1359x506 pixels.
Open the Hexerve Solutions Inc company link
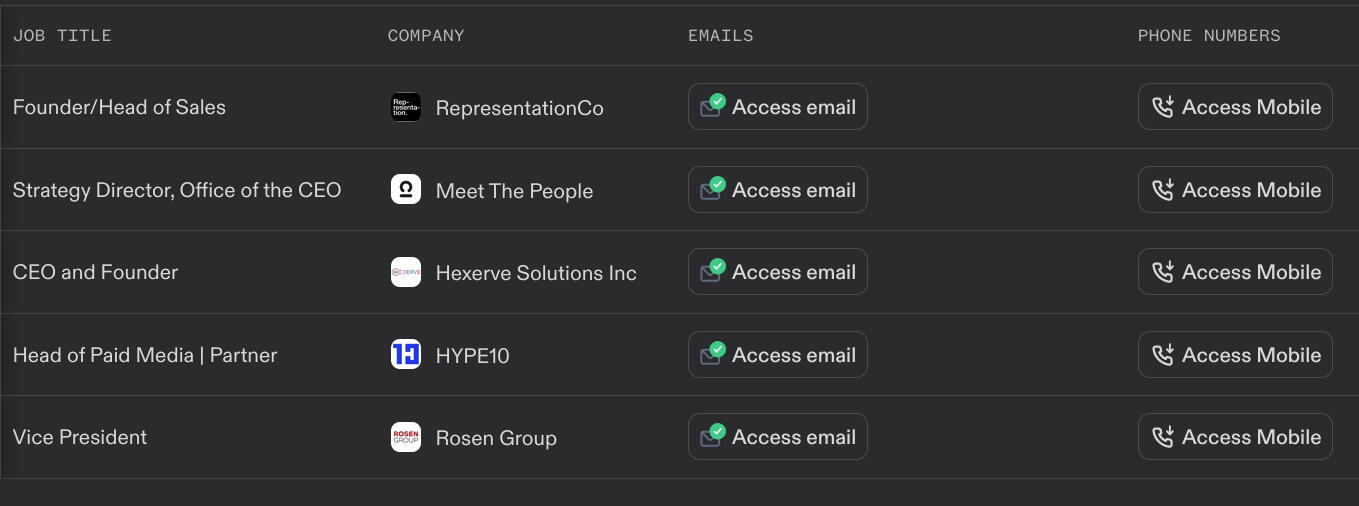(536, 273)
